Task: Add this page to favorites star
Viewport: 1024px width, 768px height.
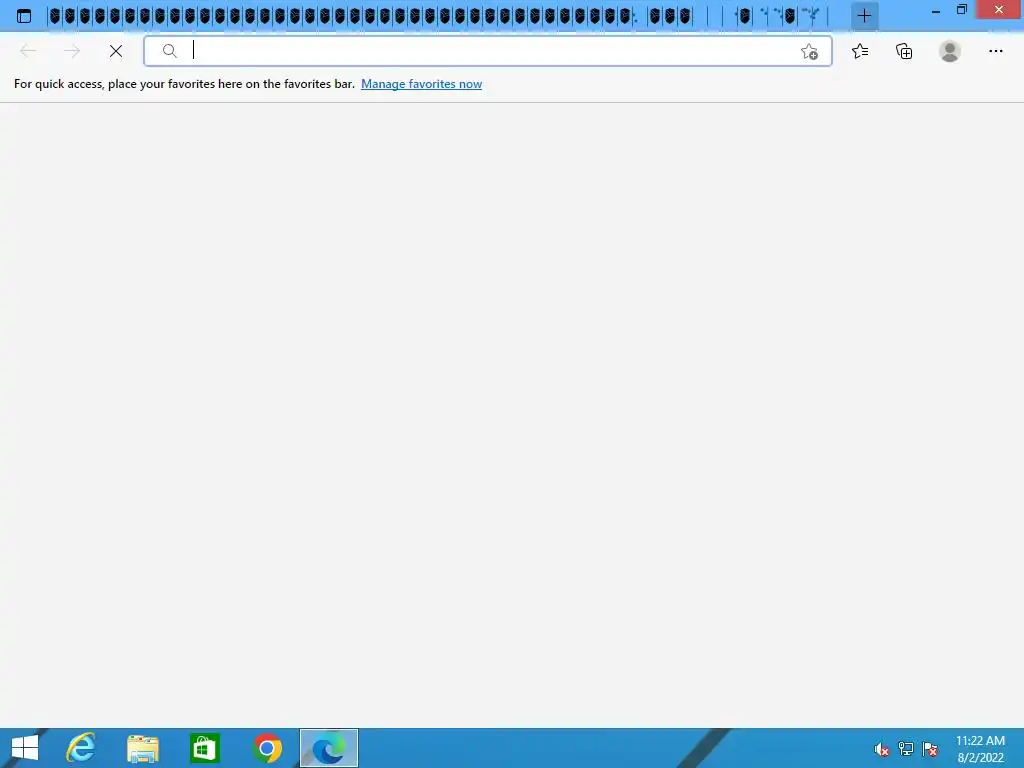Action: [x=809, y=52]
